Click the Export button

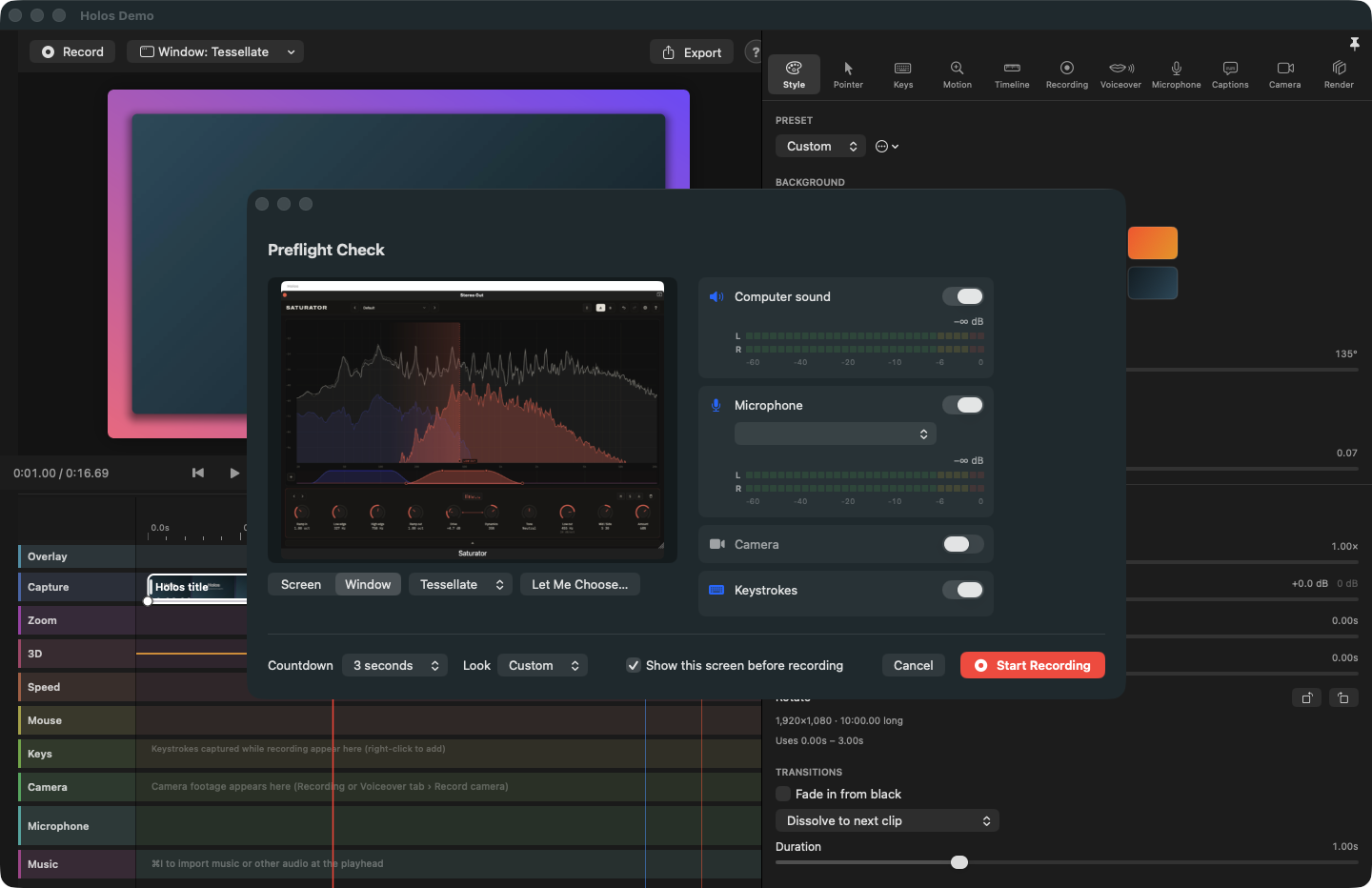tap(692, 52)
